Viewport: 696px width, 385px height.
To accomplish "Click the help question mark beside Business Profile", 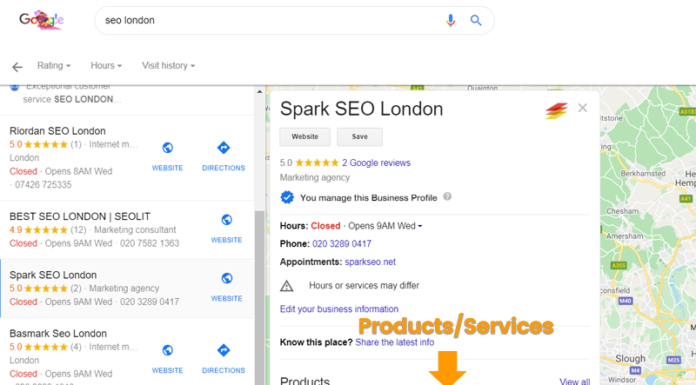I will (447, 197).
